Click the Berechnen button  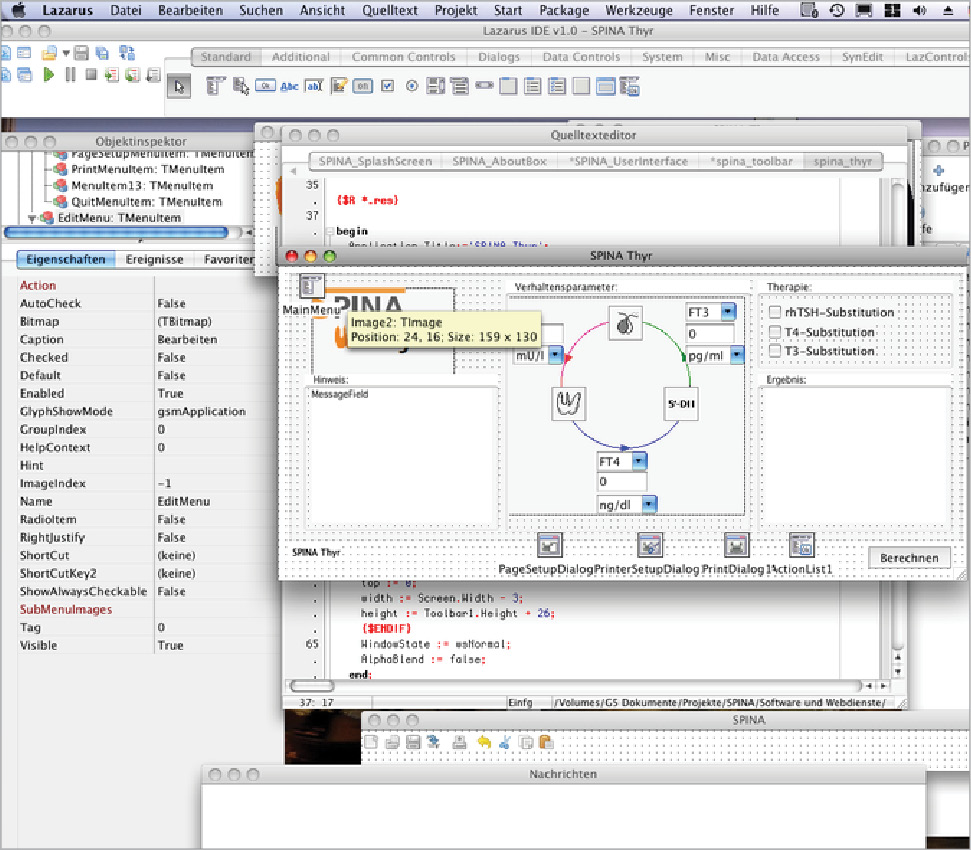(908, 558)
